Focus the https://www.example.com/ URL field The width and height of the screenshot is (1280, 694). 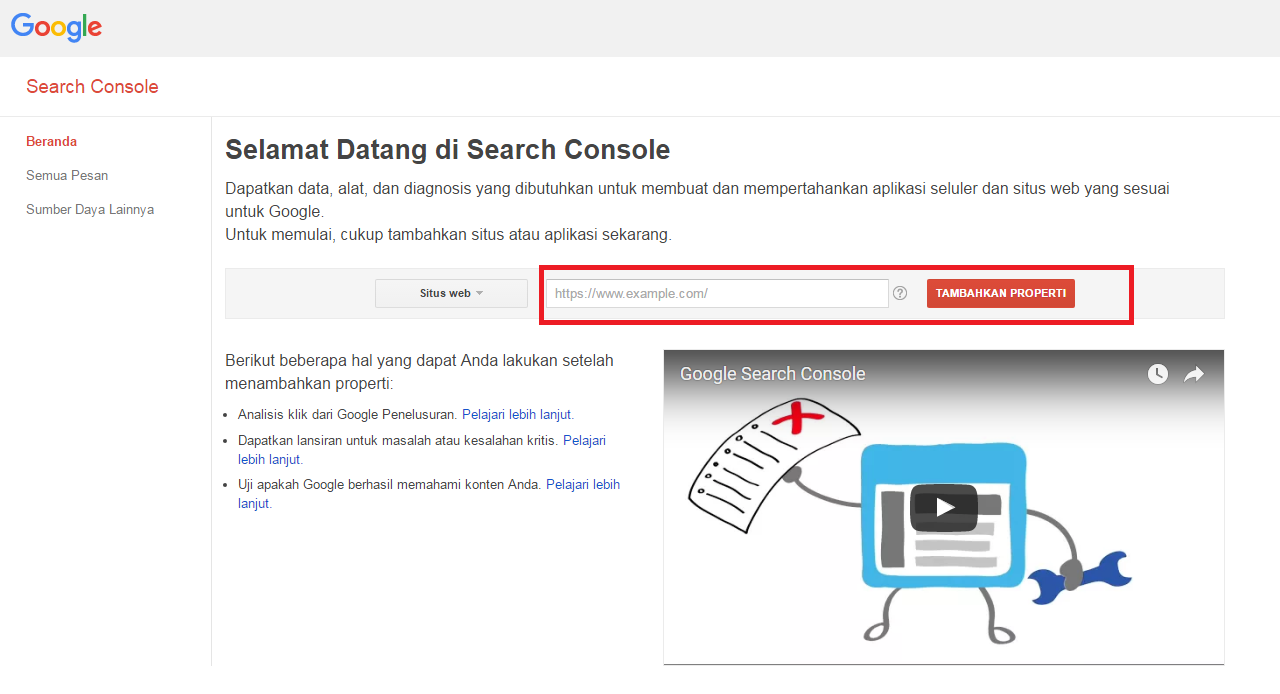tap(717, 293)
